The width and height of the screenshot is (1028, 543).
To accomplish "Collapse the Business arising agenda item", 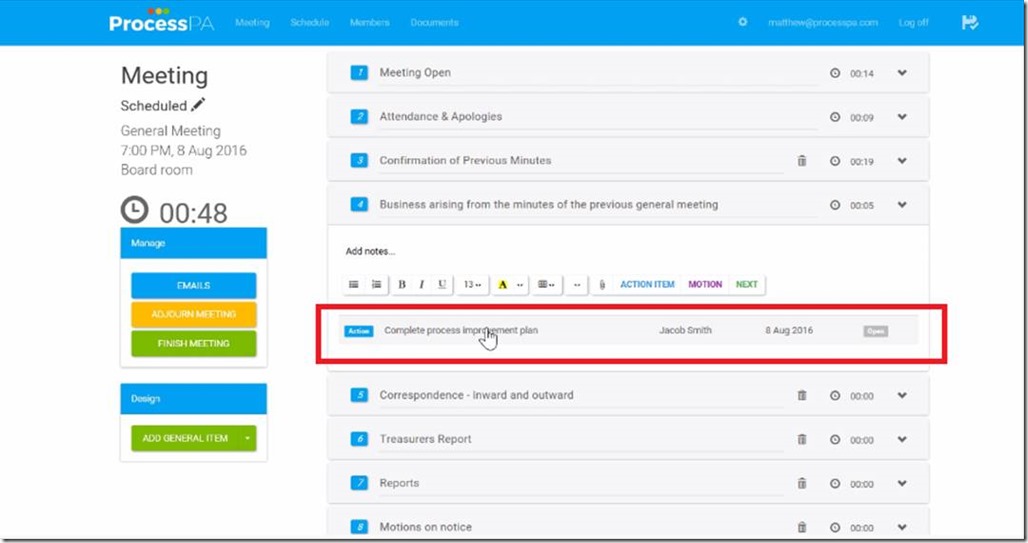I will point(902,205).
